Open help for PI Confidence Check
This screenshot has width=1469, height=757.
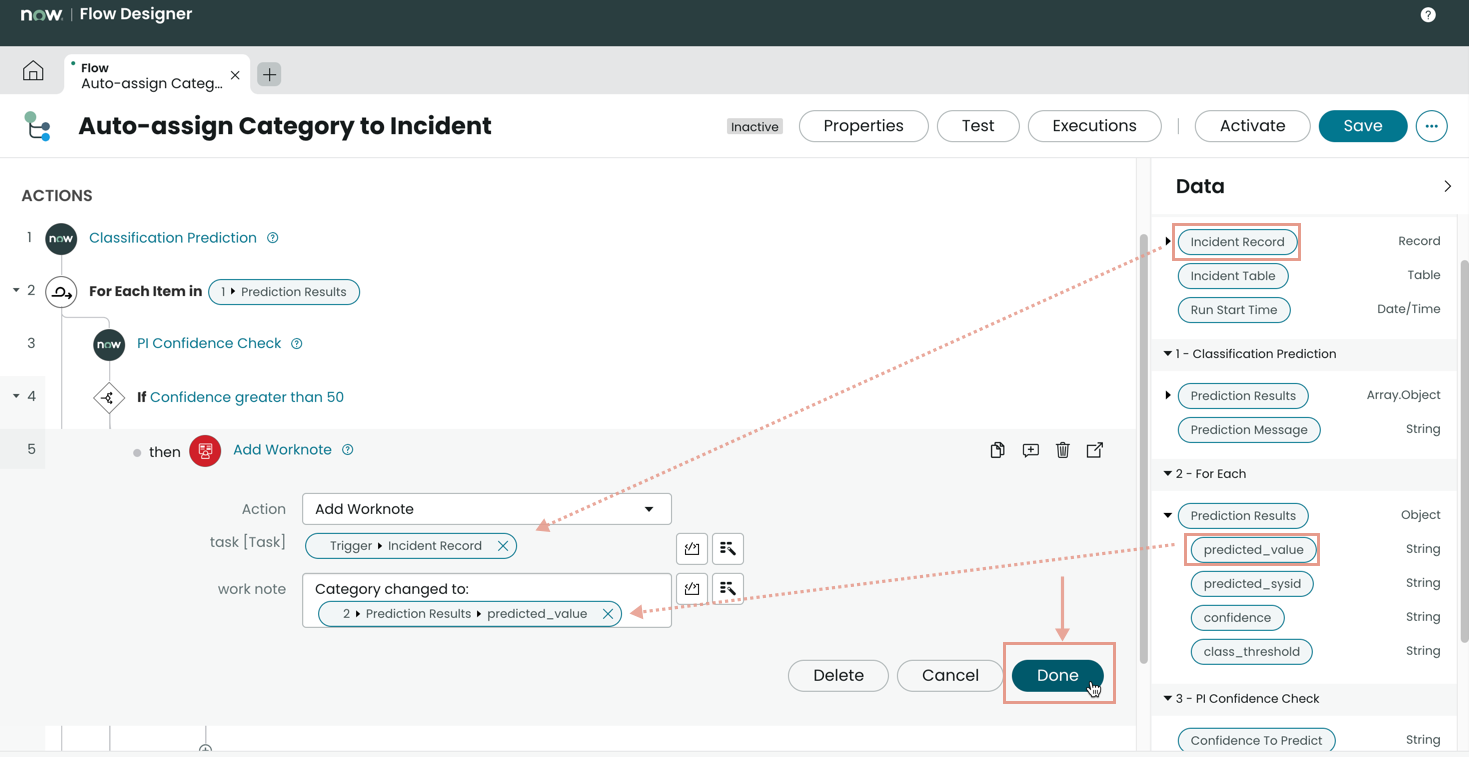296,344
